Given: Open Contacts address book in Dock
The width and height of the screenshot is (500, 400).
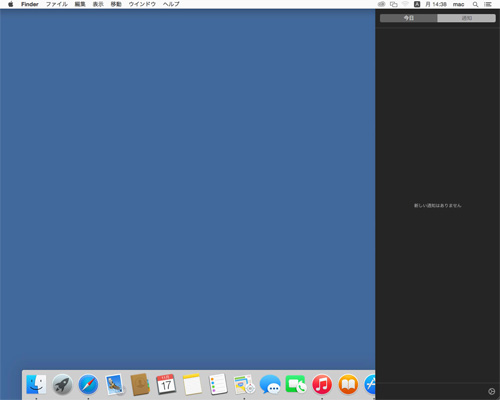Looking at the screenshot, I should [x=140, y=384].
